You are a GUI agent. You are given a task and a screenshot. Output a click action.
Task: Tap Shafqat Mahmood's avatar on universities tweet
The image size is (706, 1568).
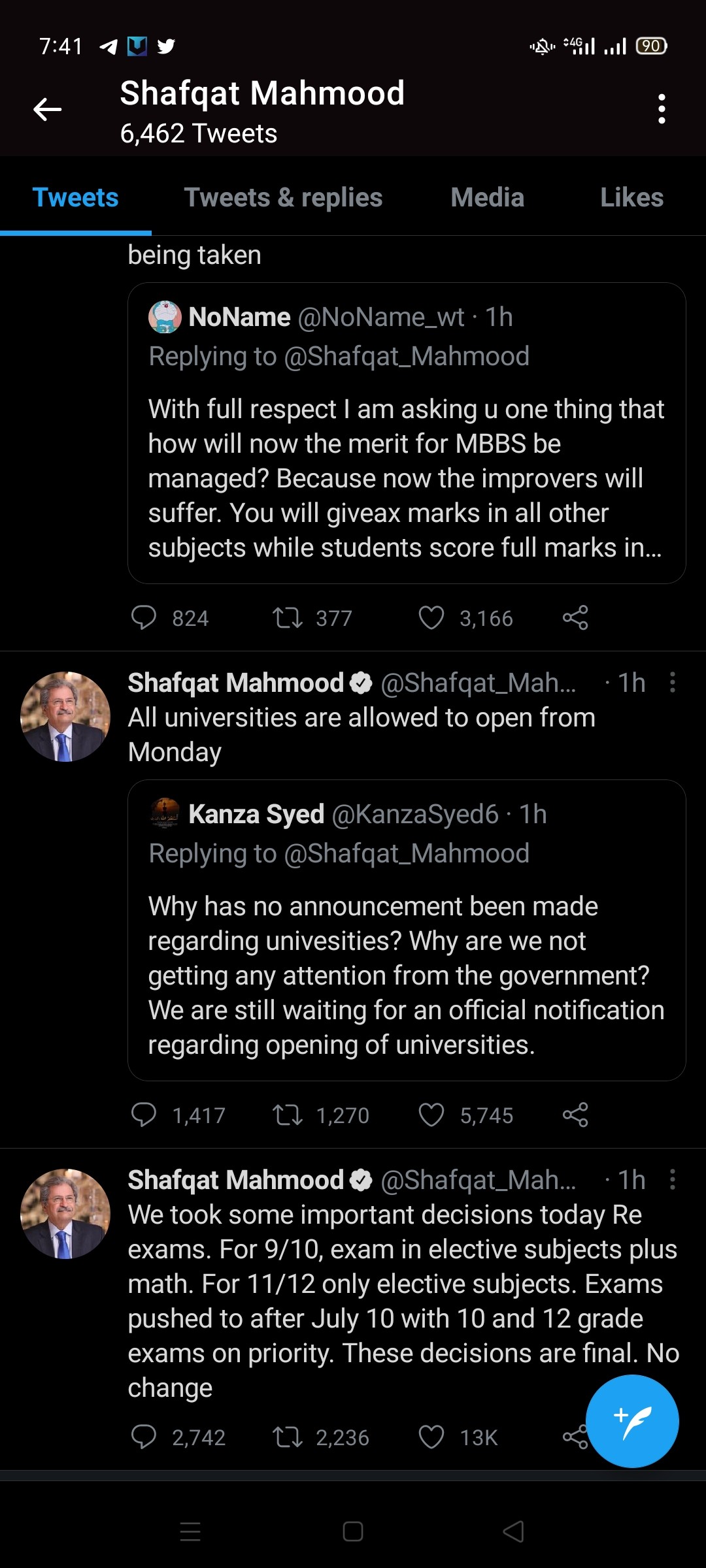(65, 716)
